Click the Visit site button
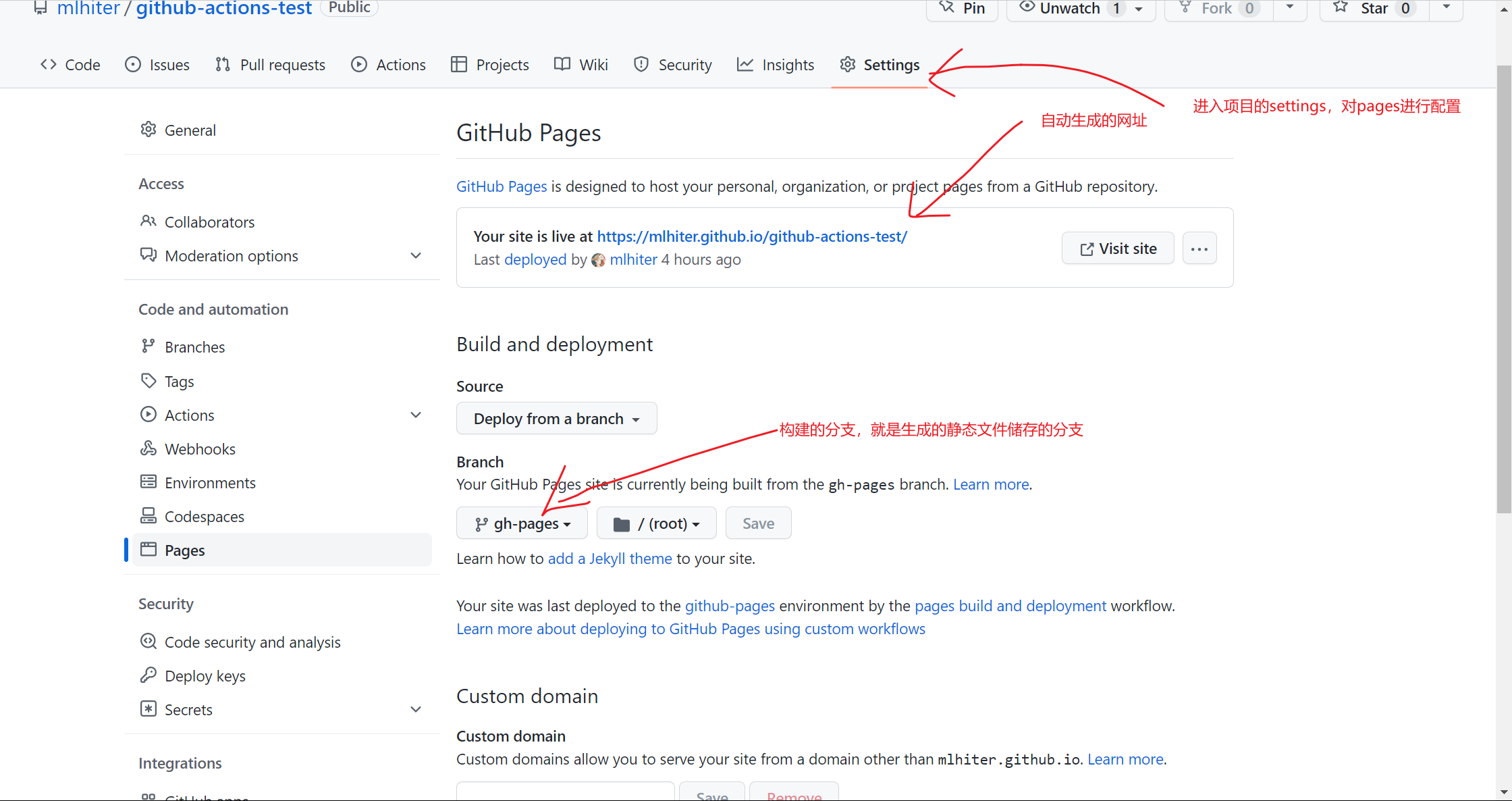The image size is (1512, 801). tap(1118, 249)
